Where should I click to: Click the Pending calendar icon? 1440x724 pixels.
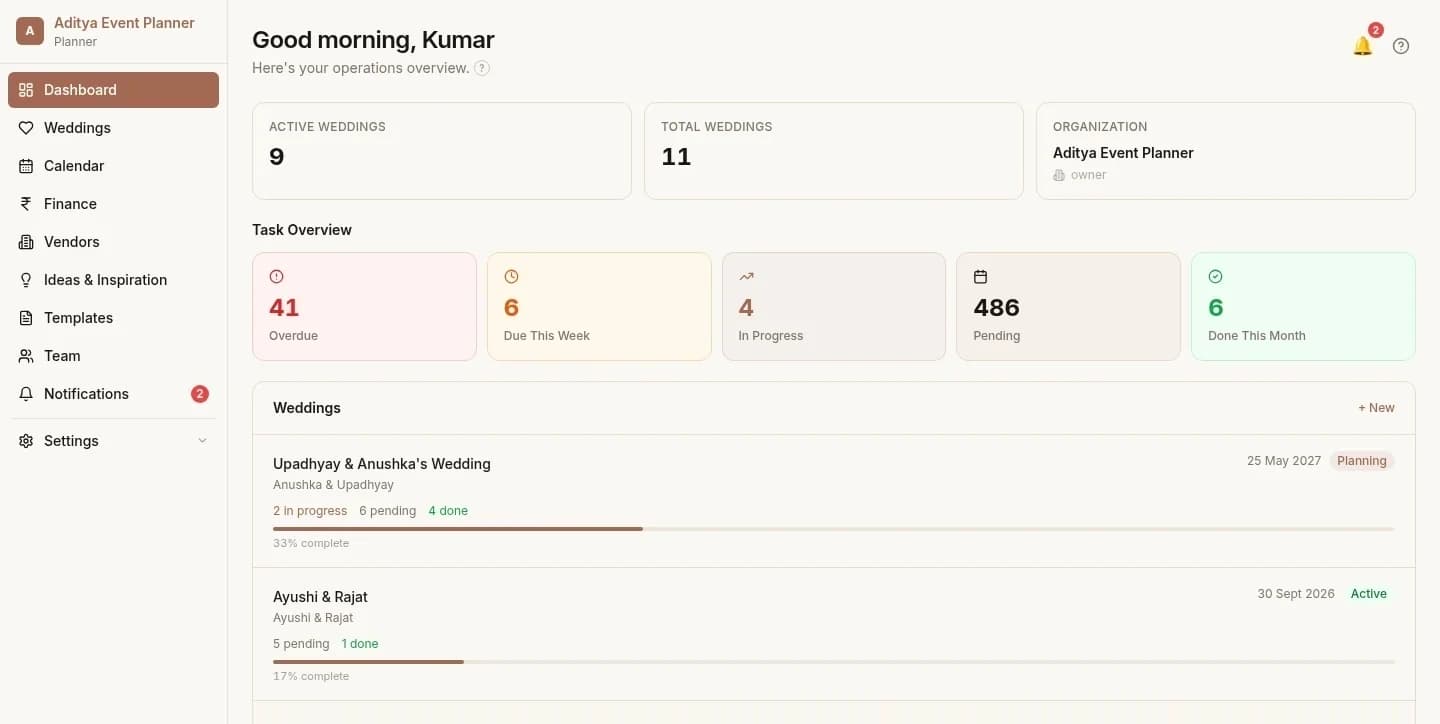pyautogui.click(x=981, y=276)
